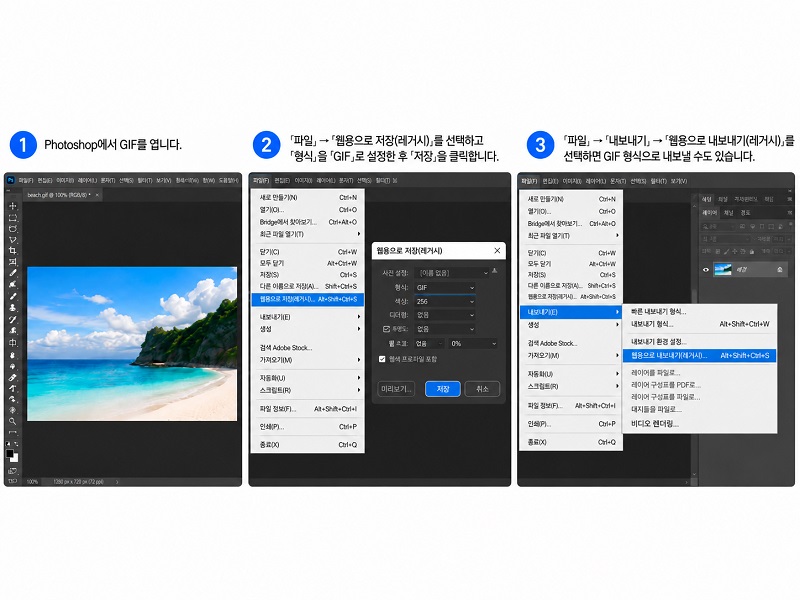Click the lock icon on the 배경 layer
Image resolution: width=800 pixels, height=600 pixels.
pos(780,269)
